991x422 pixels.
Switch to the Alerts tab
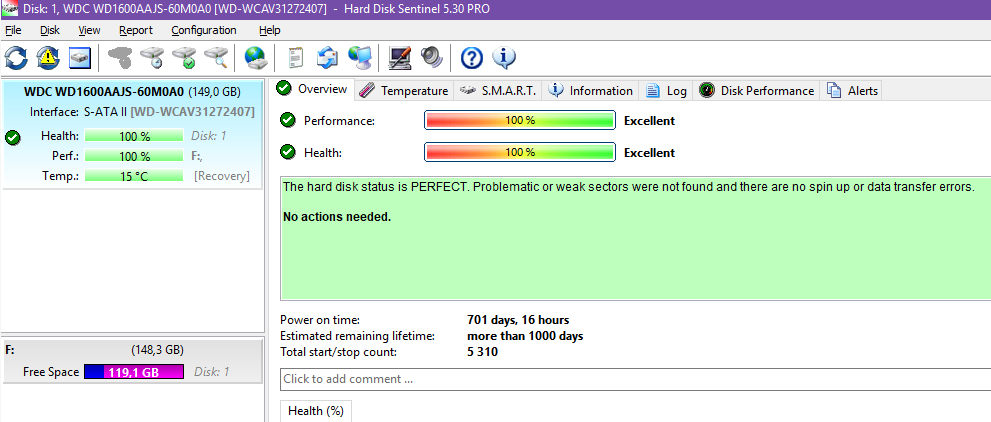pos(853,90)
